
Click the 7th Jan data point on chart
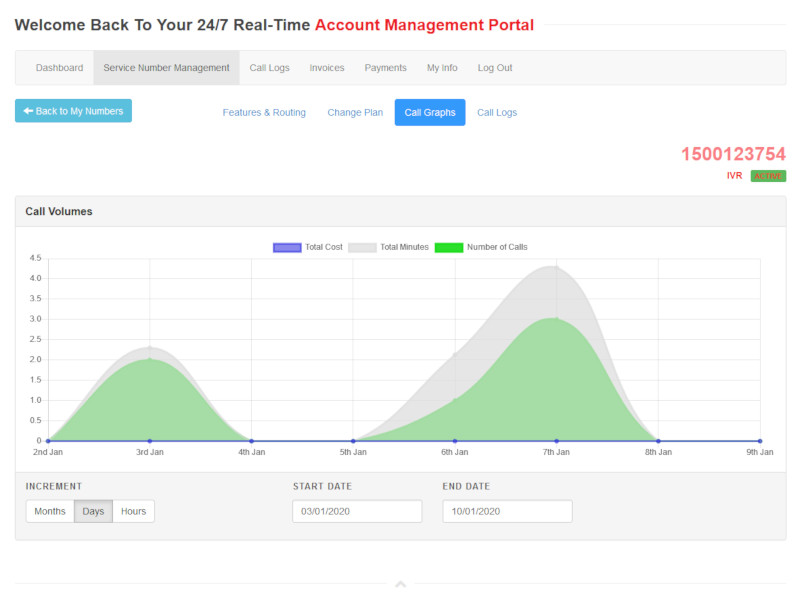click(556, 441)
